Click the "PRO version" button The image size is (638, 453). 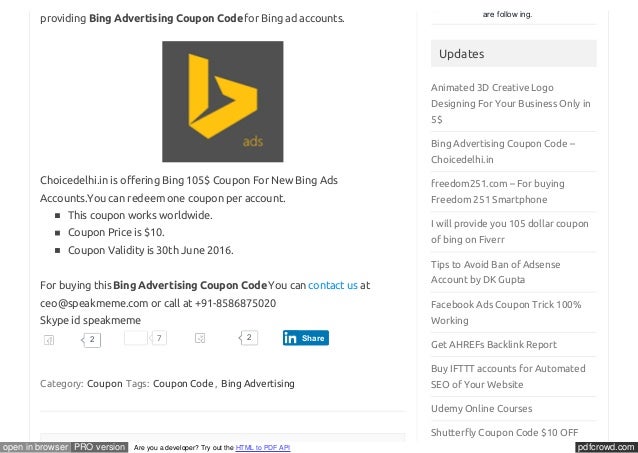tap(99, 446)
